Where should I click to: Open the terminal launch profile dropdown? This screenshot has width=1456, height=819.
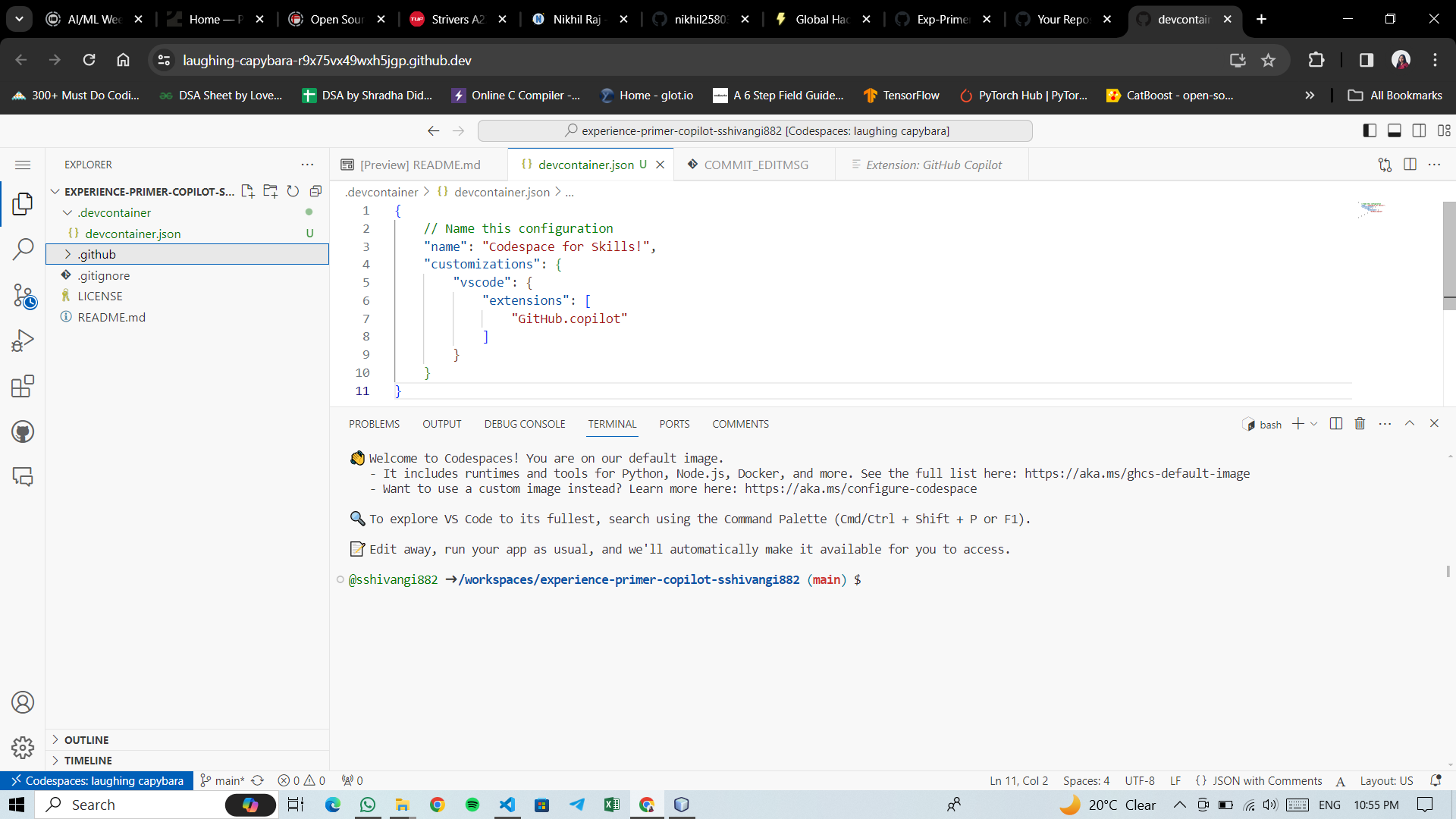coord(1314,424)
